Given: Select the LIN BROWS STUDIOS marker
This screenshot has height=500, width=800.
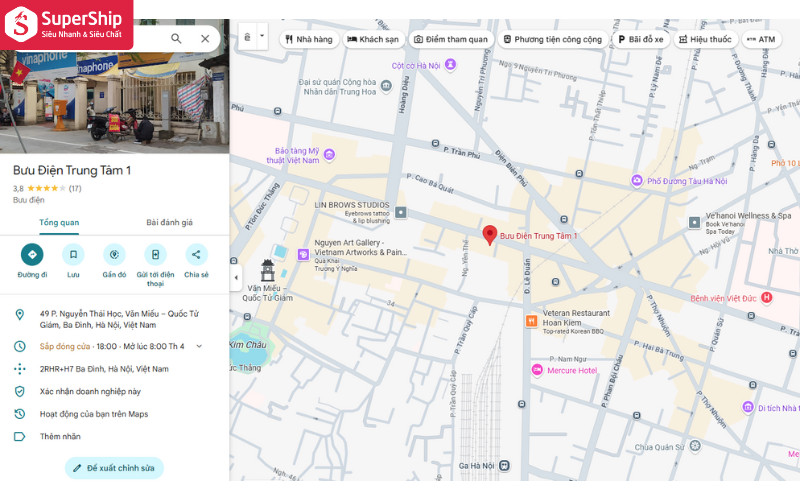Looking at the screenshot, I should pyautogui.click(x=401, y=212).
